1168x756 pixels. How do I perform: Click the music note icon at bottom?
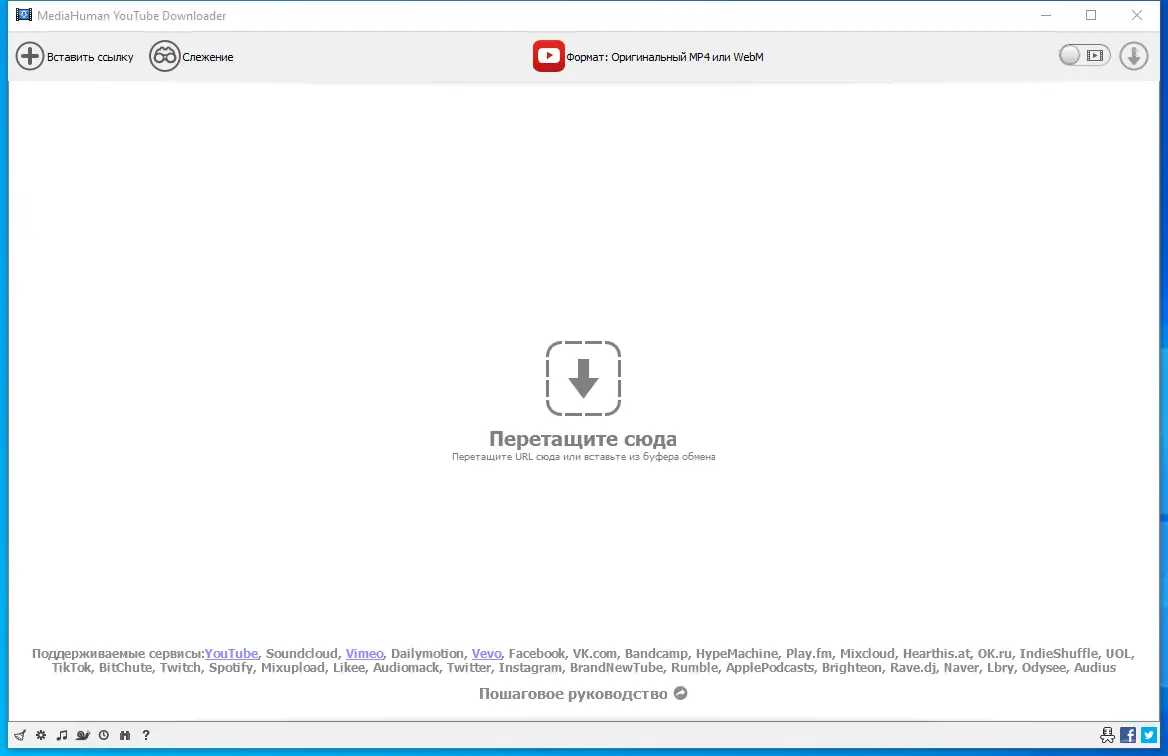[61, 735]
